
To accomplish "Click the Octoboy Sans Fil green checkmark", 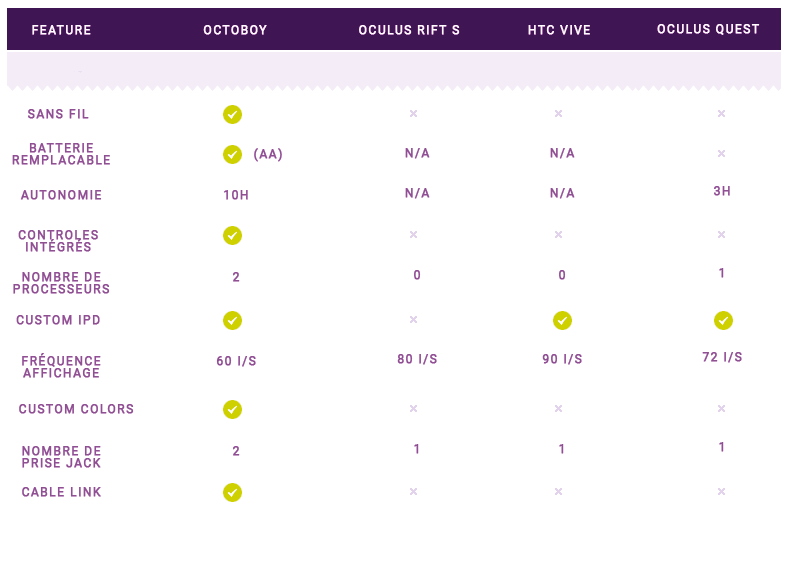I will click(232, 114).
